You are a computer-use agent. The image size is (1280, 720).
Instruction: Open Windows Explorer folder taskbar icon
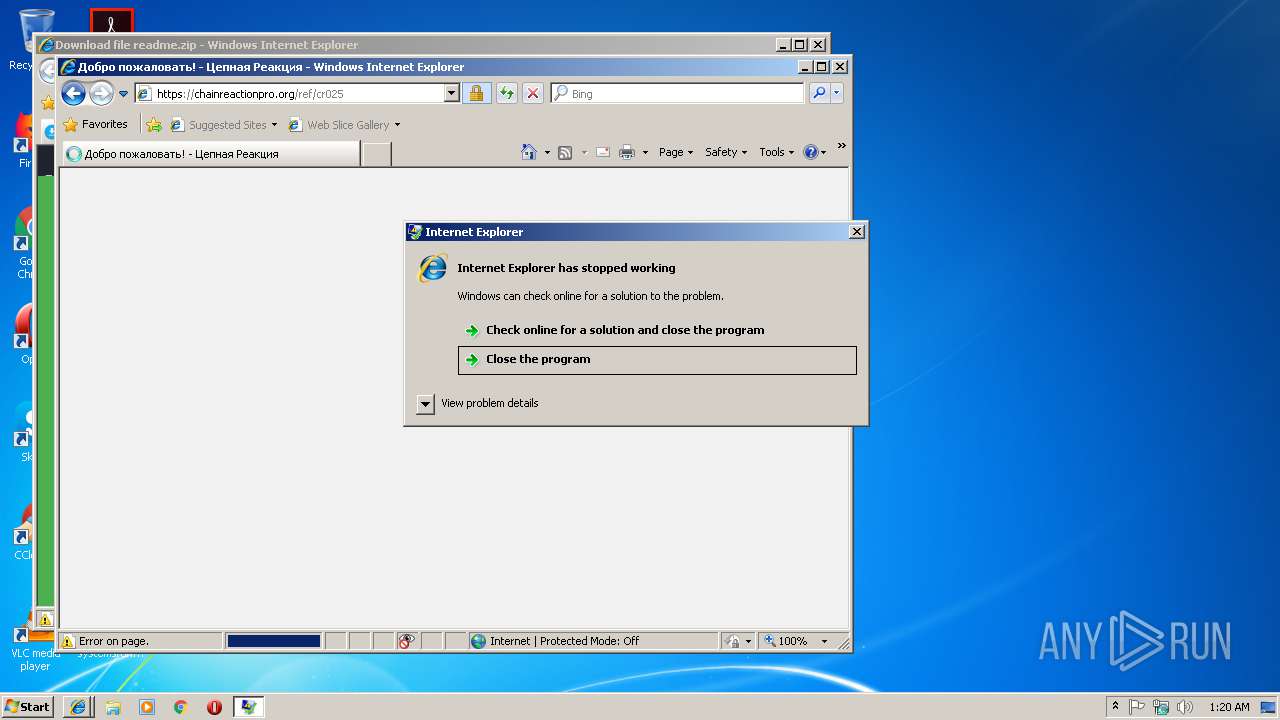point(113,707)
